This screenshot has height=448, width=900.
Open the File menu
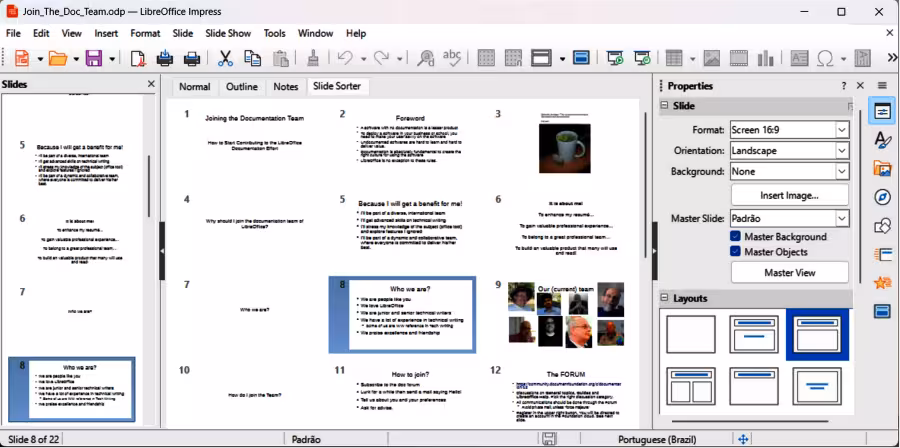[13, 33]
